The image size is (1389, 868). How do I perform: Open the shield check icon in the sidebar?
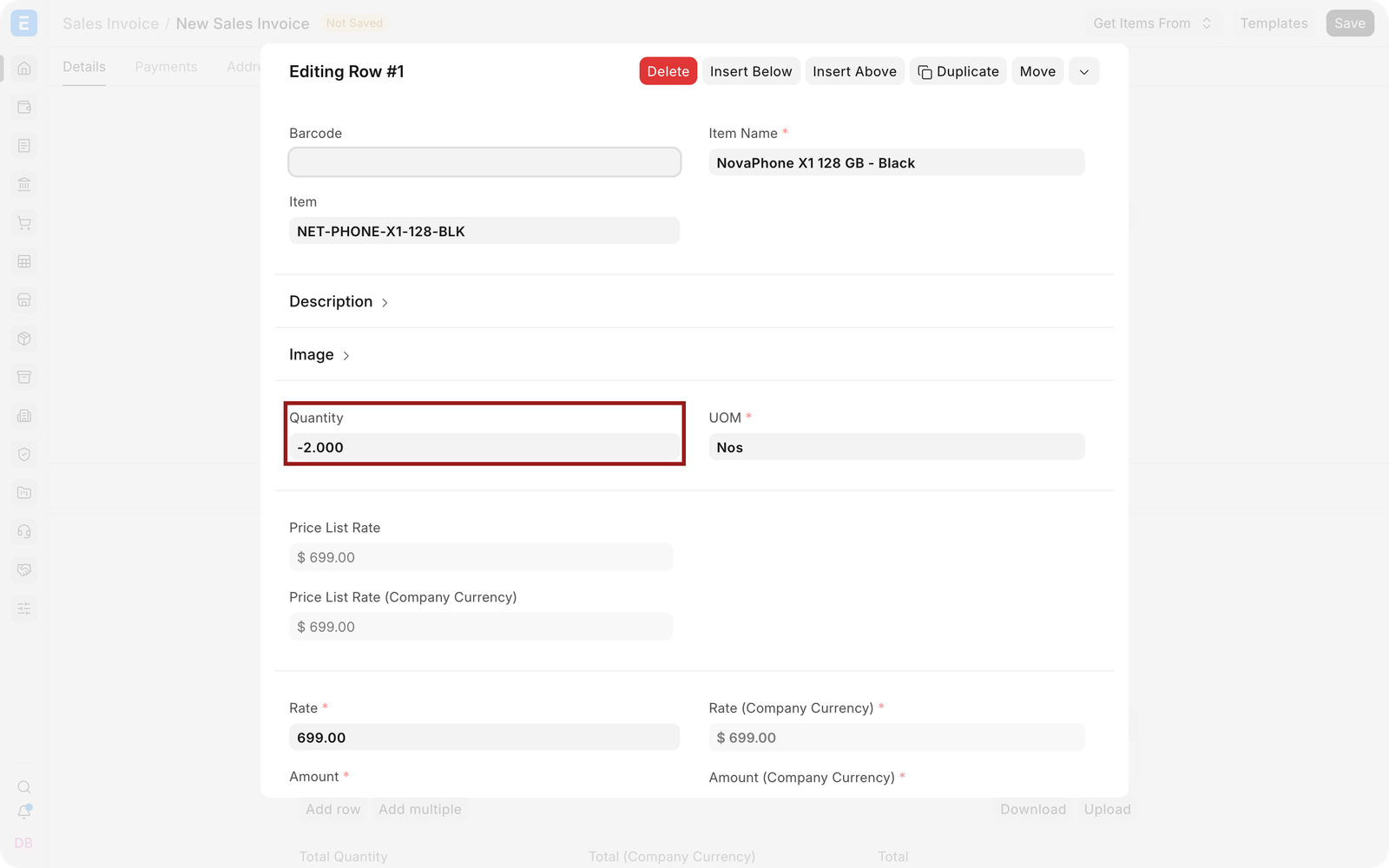point(24,454)
